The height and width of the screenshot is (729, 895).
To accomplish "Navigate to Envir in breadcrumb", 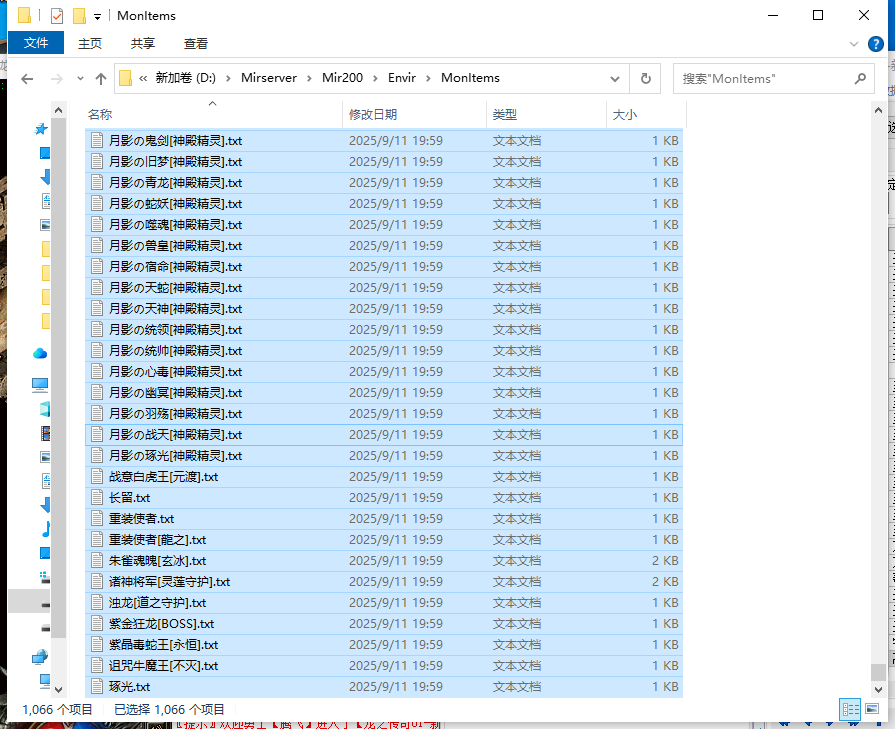I will pos(402,78).
